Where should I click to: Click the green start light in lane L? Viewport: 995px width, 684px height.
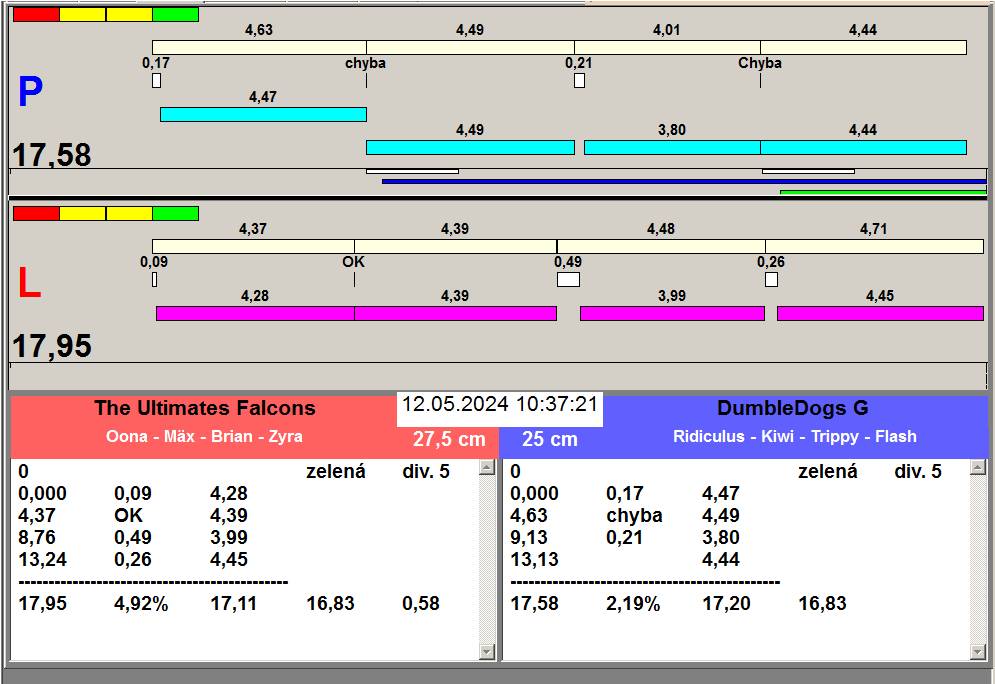176,213
